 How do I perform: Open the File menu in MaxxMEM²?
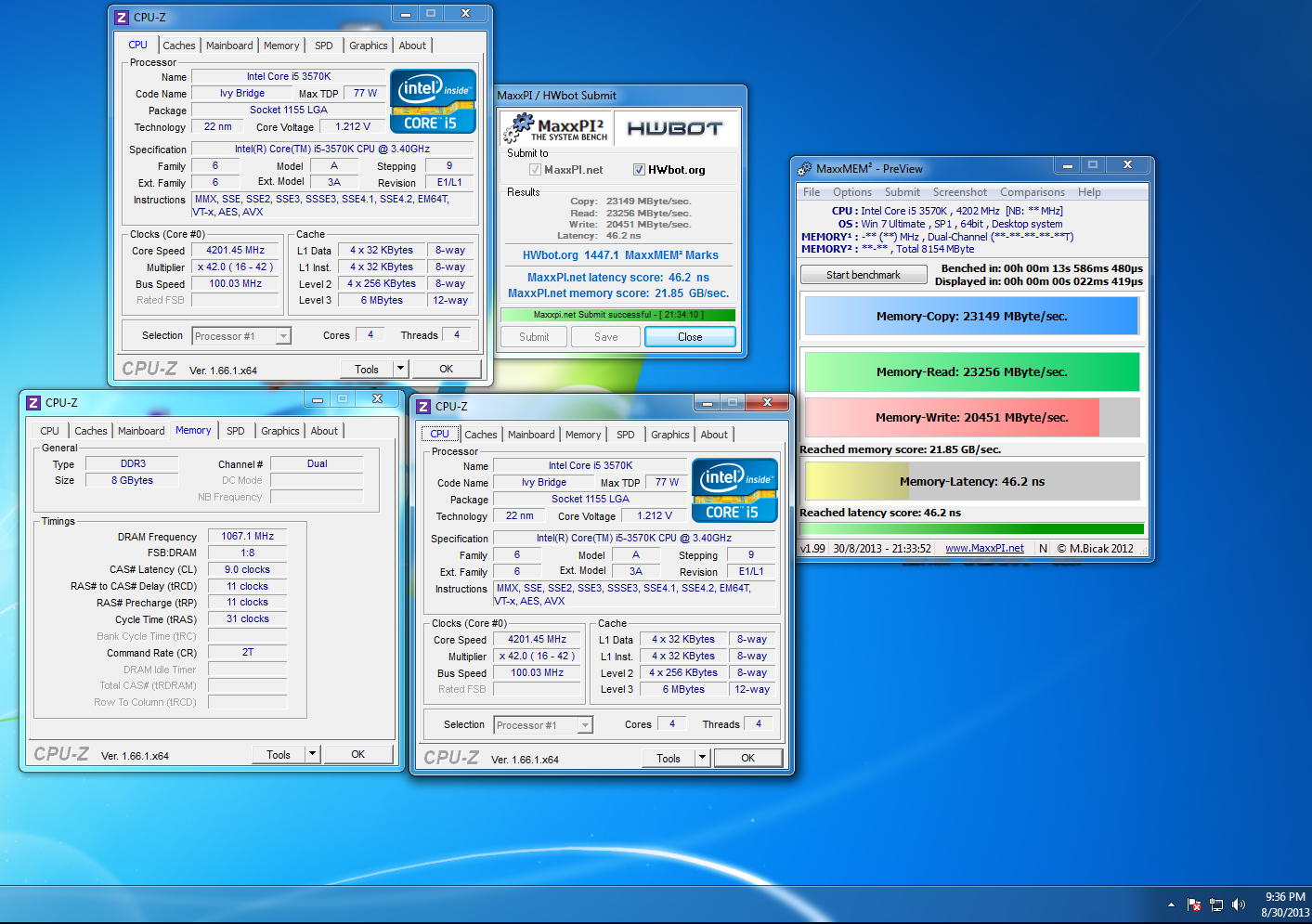tap(812, 192)
